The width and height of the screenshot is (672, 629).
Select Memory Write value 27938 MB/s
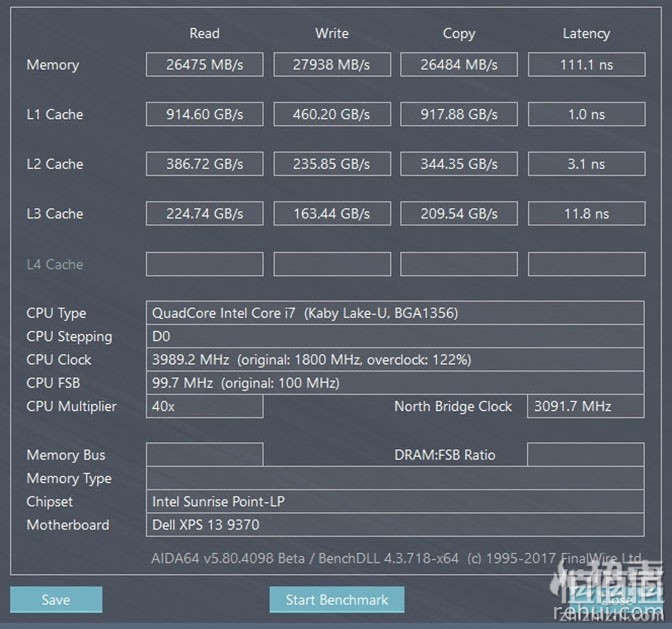point(332,65)
